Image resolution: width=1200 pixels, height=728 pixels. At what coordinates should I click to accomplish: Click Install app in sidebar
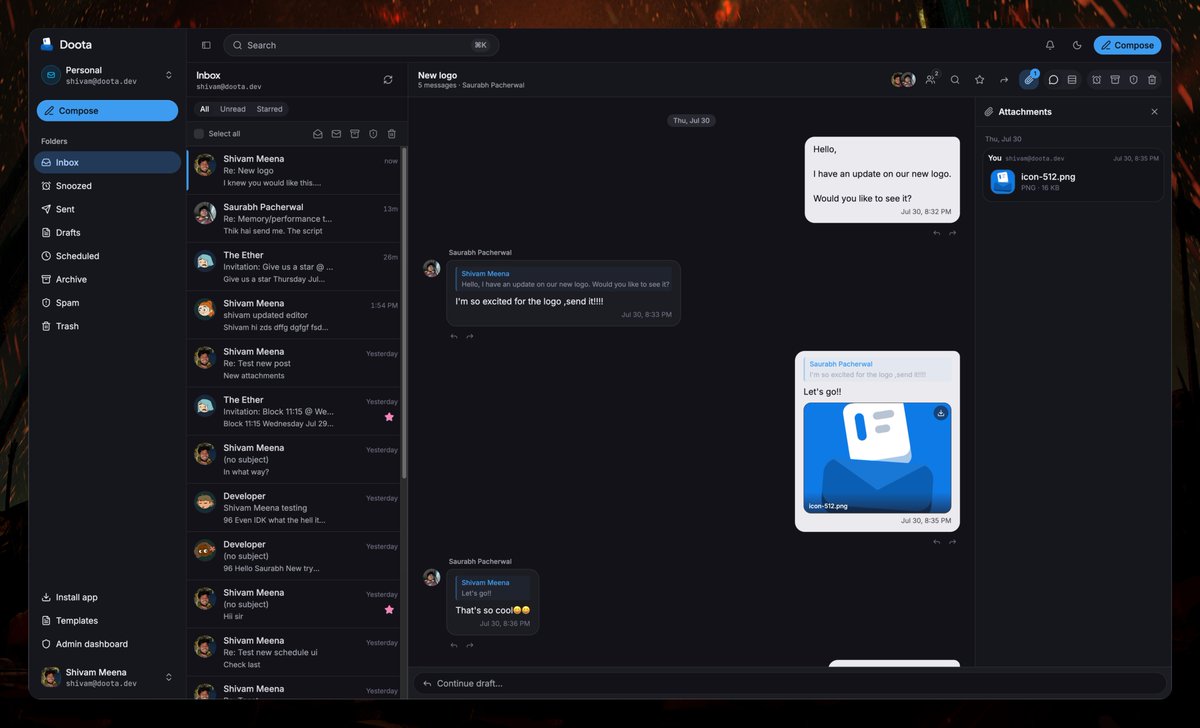(107, 597)
